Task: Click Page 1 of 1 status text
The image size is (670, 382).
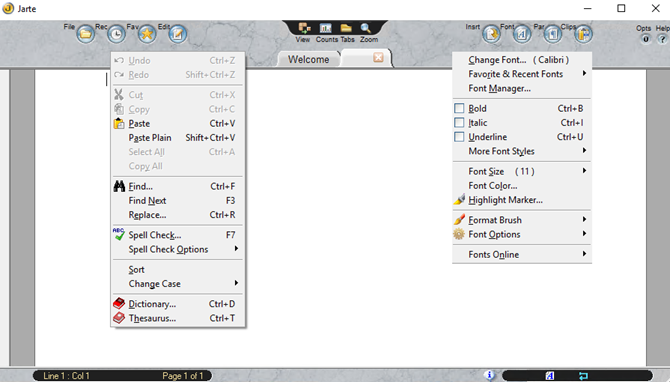Action: coord(182,376)
